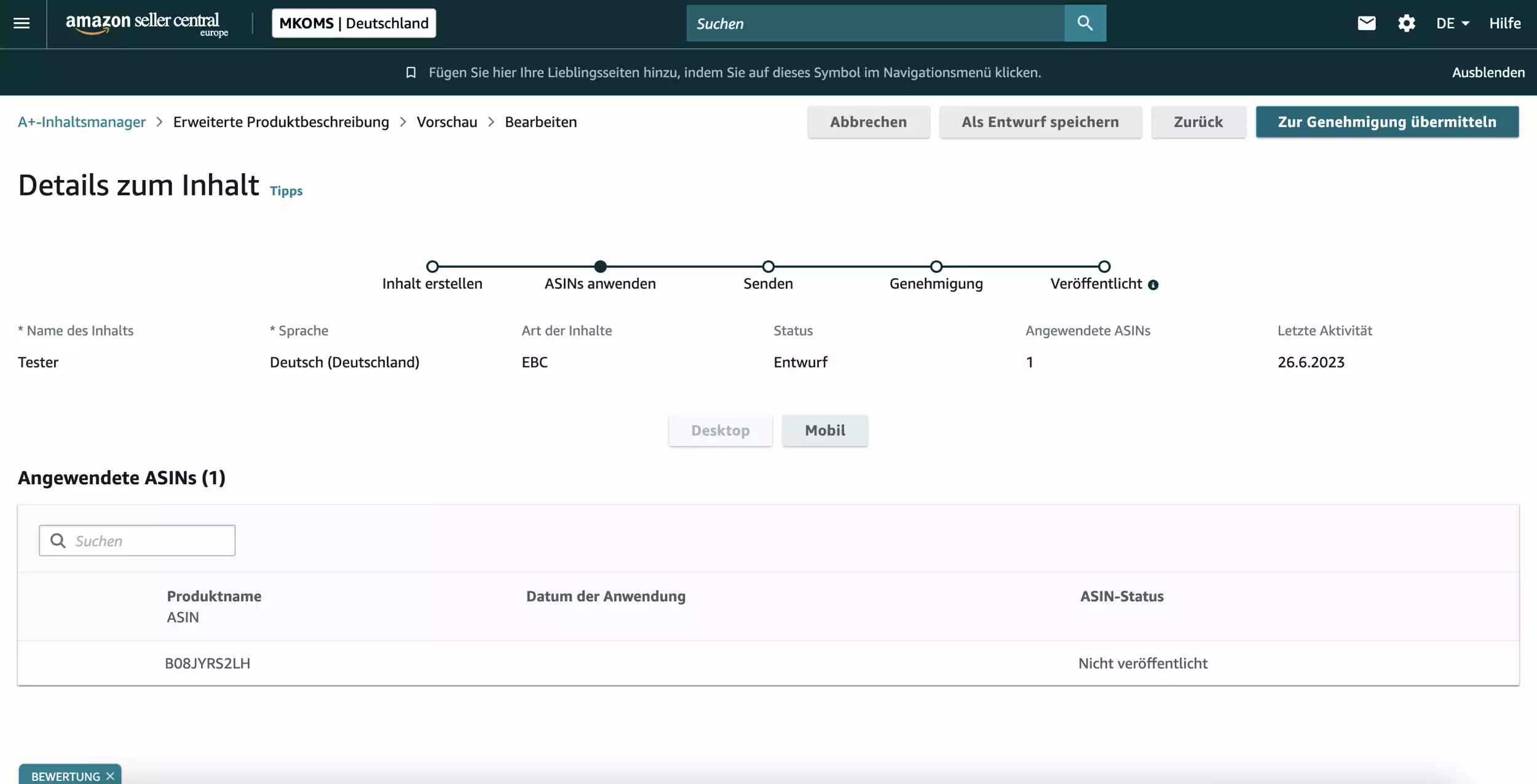
Task: Click the ASIN table Suchen field
Action: (137, 541)
